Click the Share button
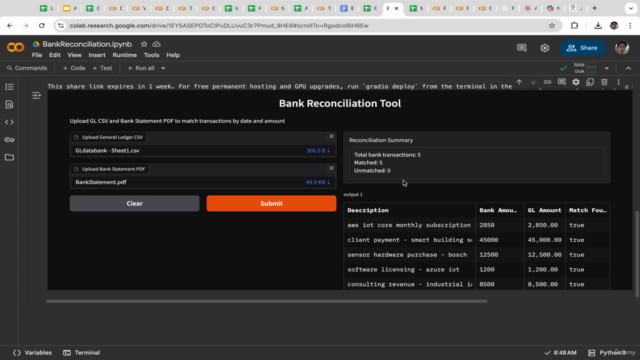 [x=582, y=48]
